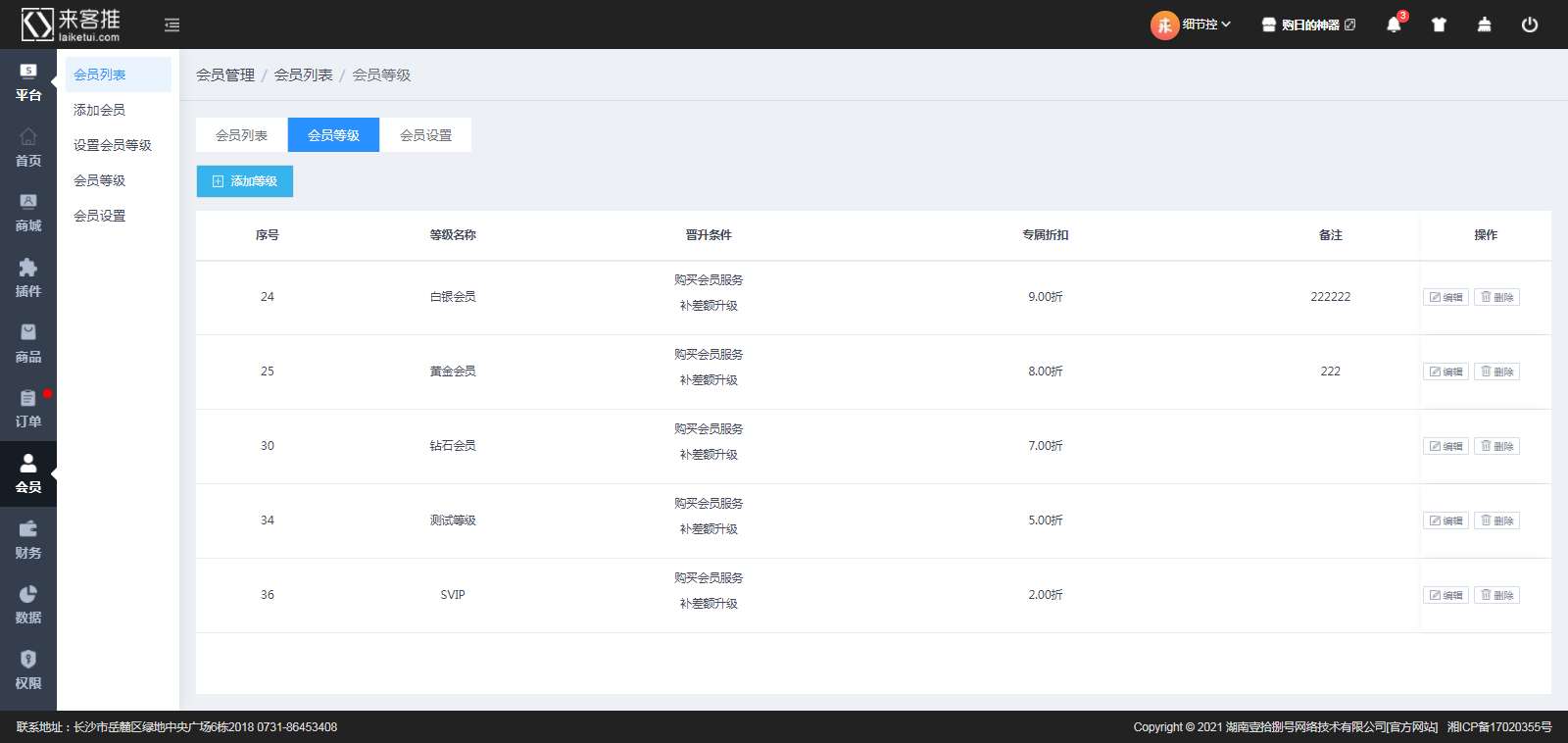The image size is (1568, 743).
Task: Click the 添加等级 button
Action: pyautogui.click(x=245, y=181)
